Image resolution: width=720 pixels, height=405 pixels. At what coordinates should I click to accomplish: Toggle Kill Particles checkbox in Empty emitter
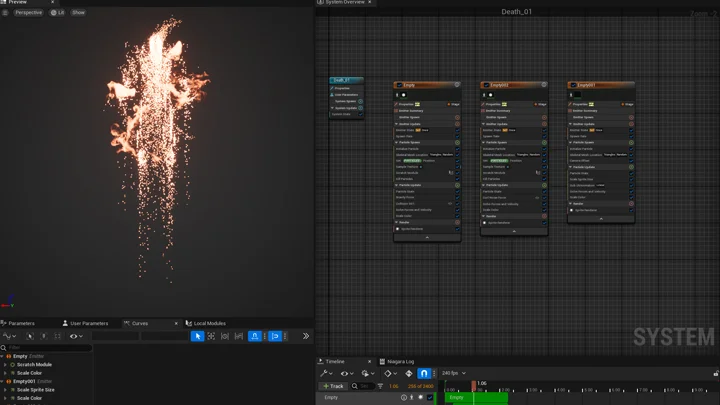pos(457,179)
